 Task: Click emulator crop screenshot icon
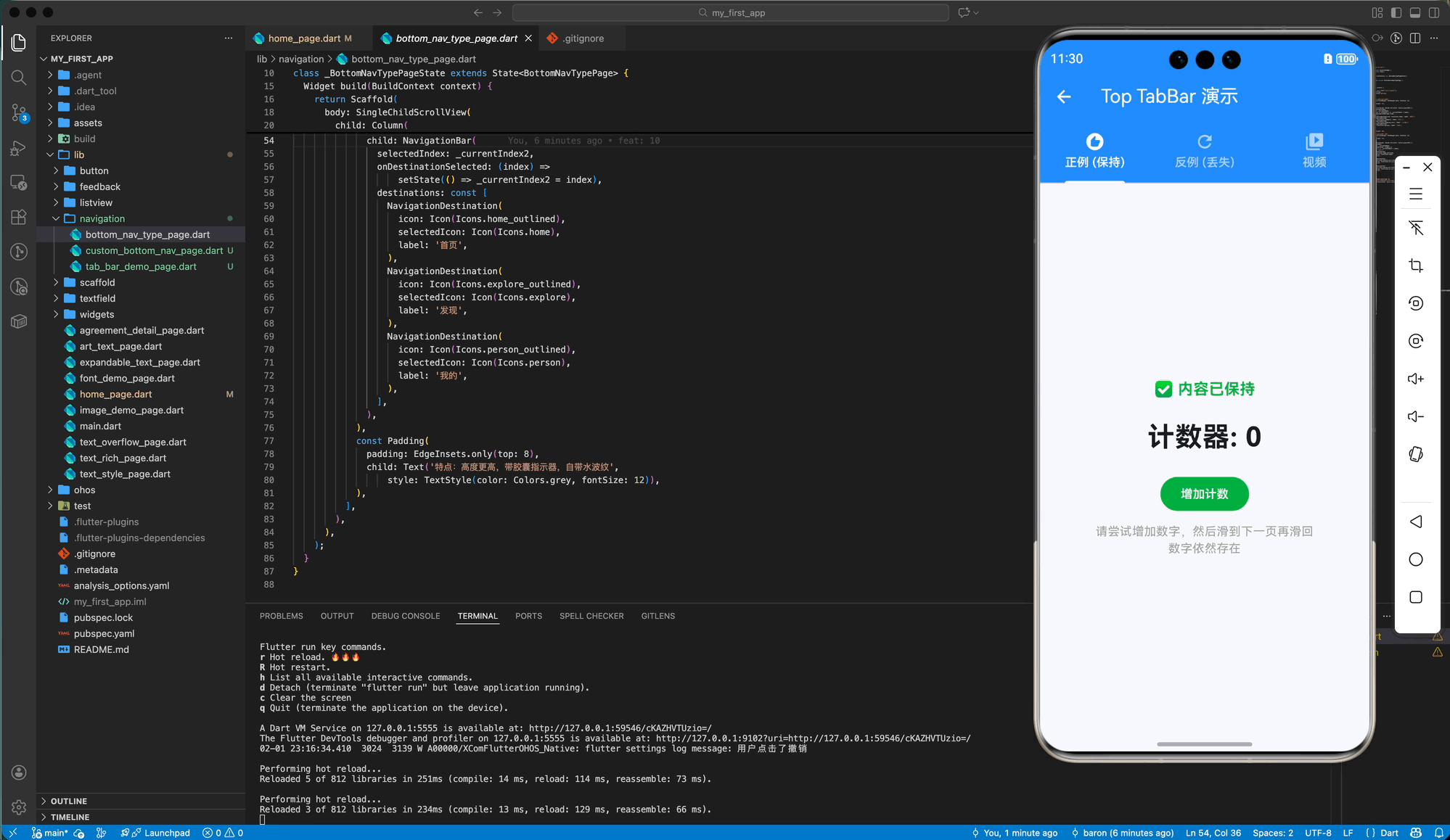(x=1415, y=265)
